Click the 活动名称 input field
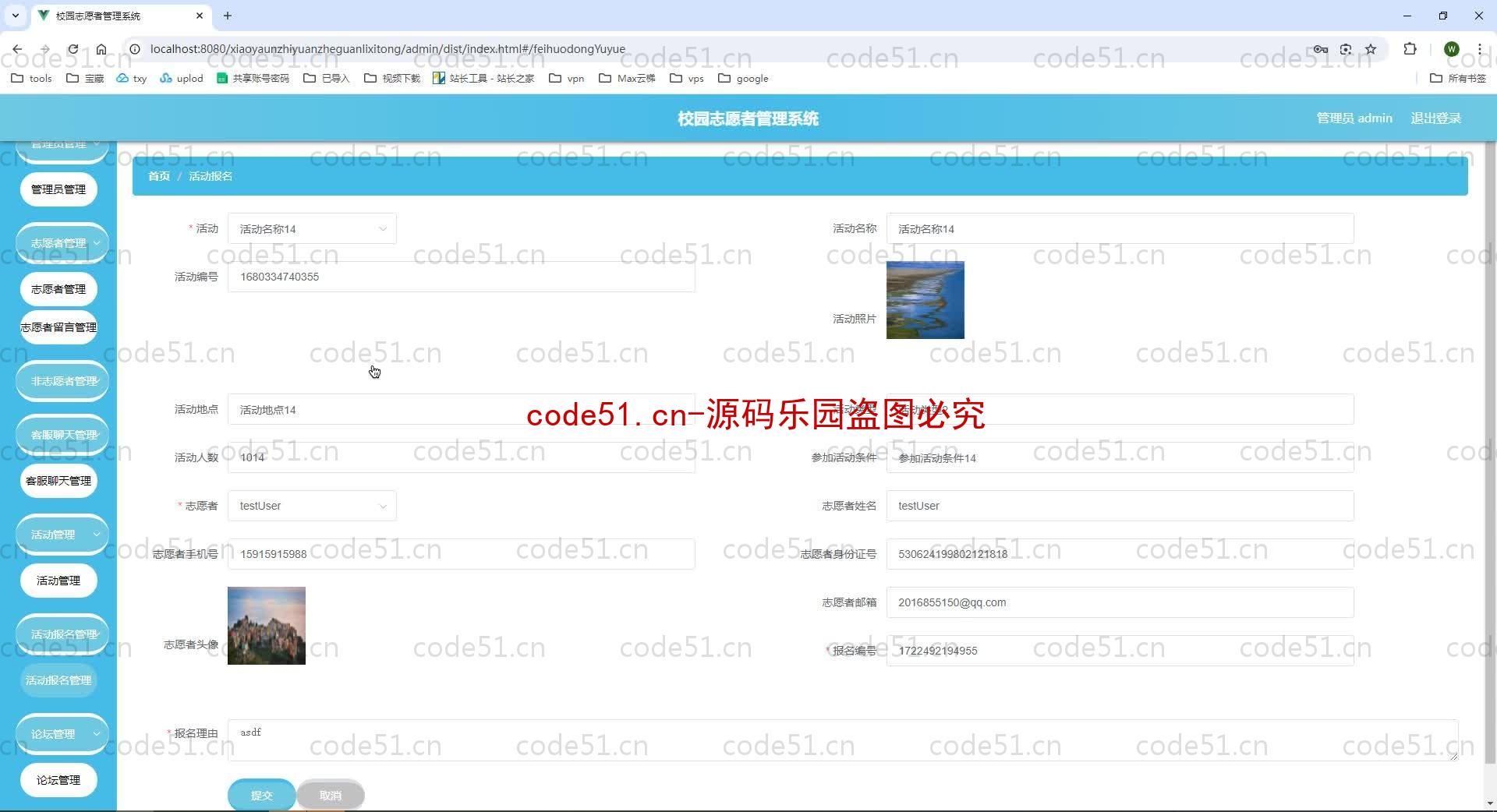 pos(1120,229)
